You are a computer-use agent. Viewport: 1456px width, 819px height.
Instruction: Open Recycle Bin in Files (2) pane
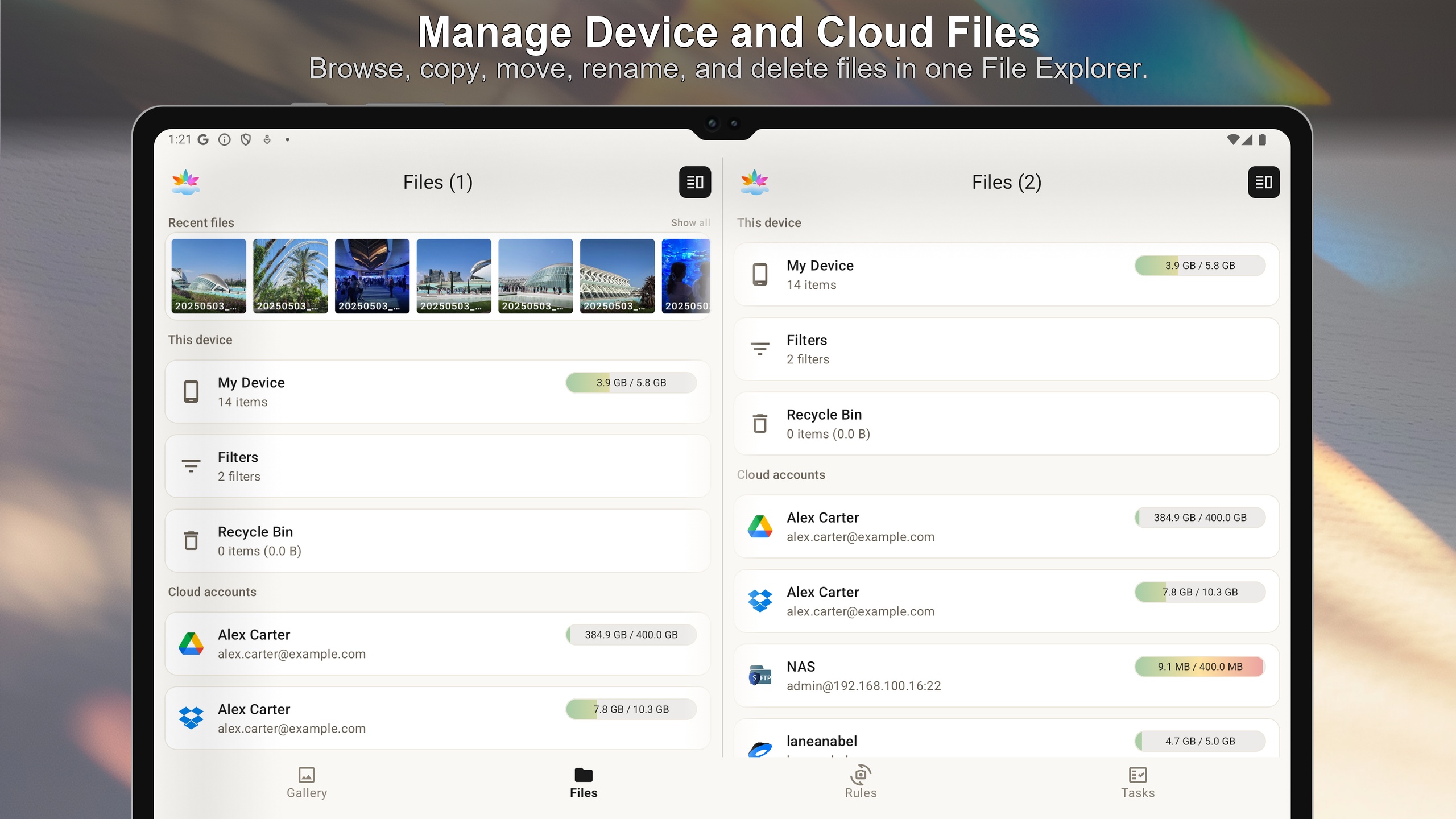pyautogui.click(x=1006, y=423)
